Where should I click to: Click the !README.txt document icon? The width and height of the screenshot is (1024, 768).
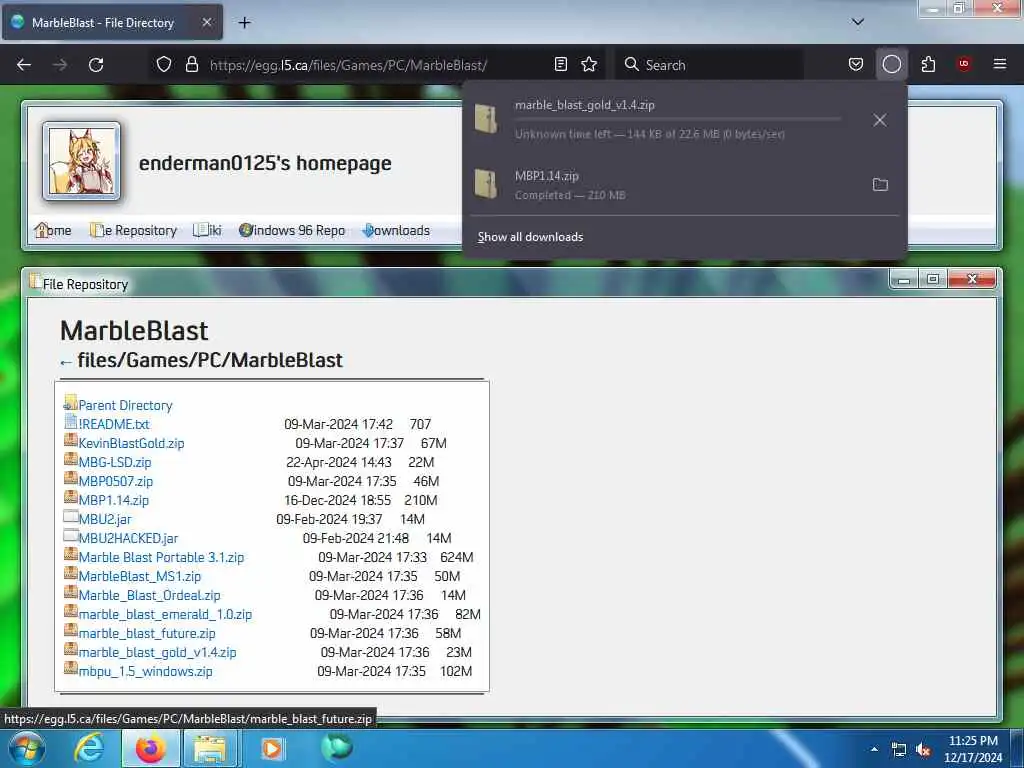[x=71, y=421]
